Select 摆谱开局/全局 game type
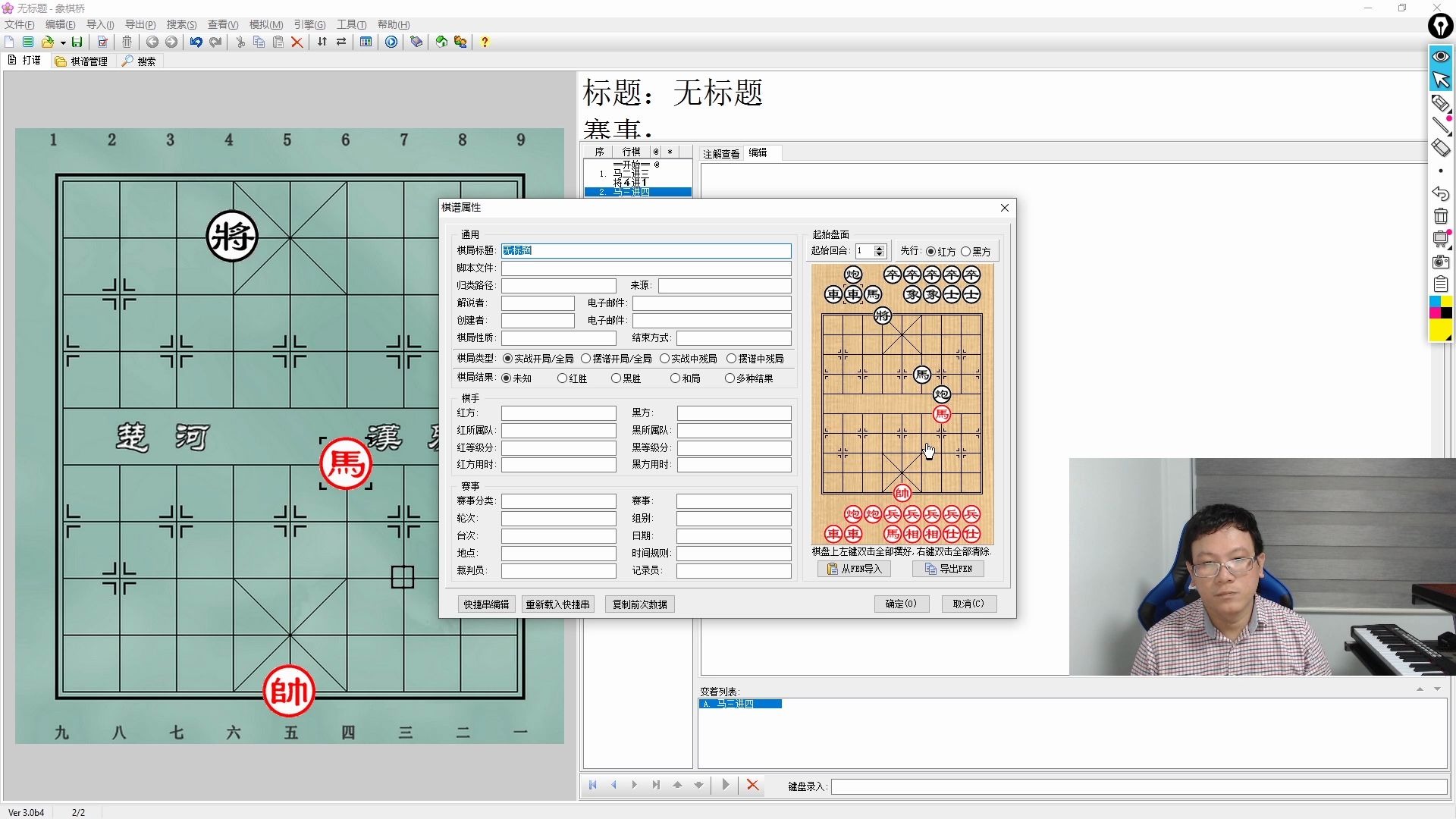 pos(617,359)
